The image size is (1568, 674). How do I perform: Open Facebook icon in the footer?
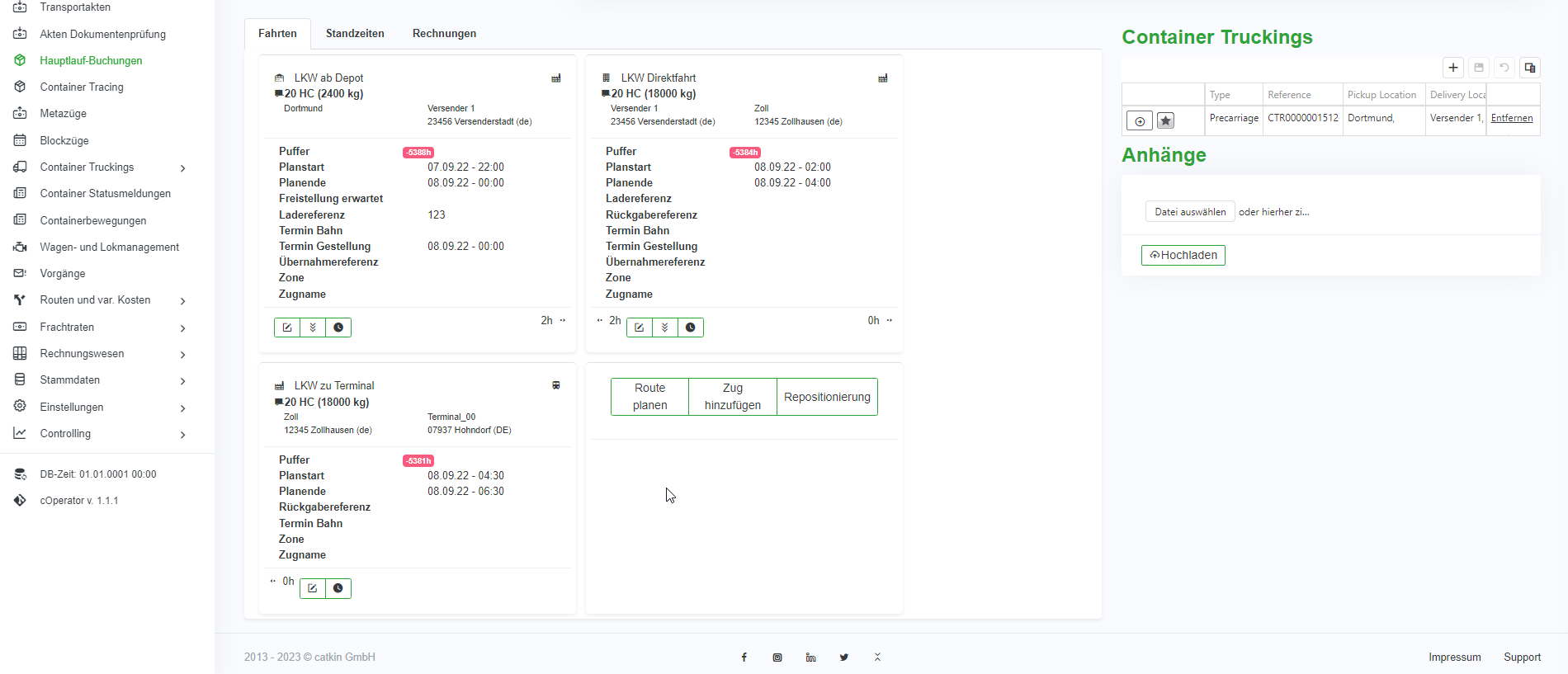(x=744, y=658)
